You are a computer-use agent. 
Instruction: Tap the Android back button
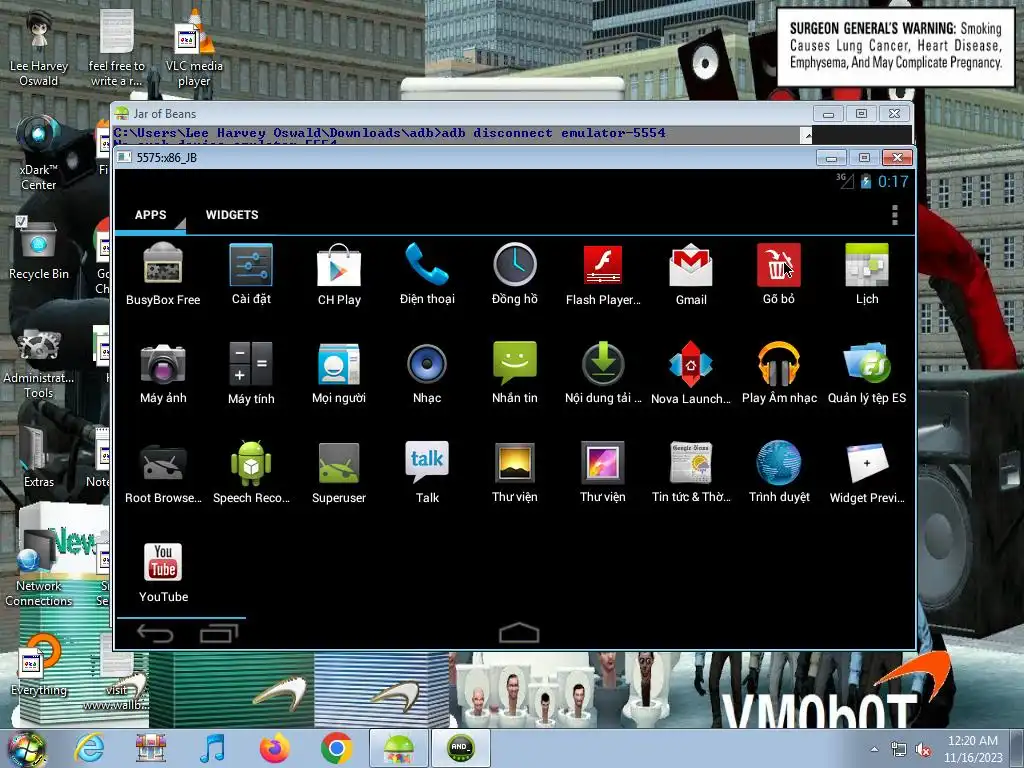point(155,633)
